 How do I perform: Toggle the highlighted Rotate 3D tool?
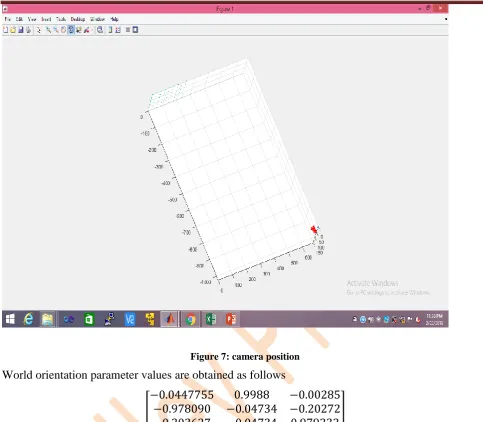[x=71, y=30]
